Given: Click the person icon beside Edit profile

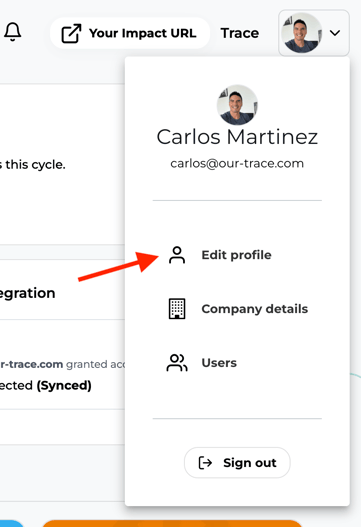Looking at the screenshot, I should coord(177,255).
